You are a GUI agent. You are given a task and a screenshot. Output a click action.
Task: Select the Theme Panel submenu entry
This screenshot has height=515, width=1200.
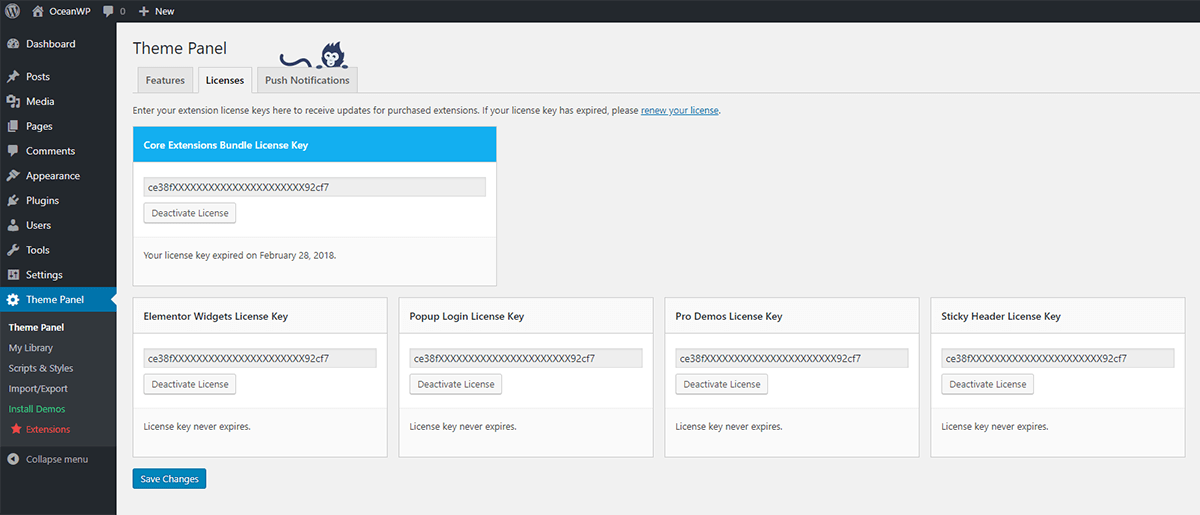[x=36, y=327]
